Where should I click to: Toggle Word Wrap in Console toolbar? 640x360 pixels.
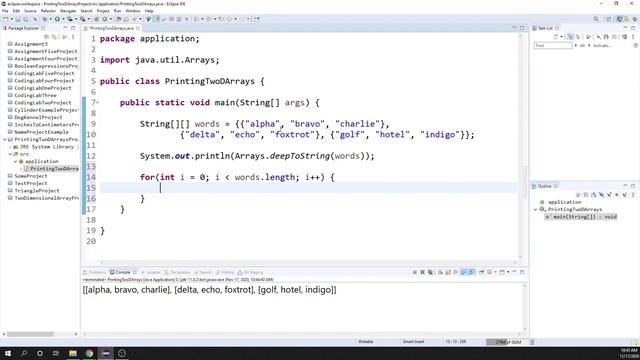pyautogui.click(x=456, y=272)
